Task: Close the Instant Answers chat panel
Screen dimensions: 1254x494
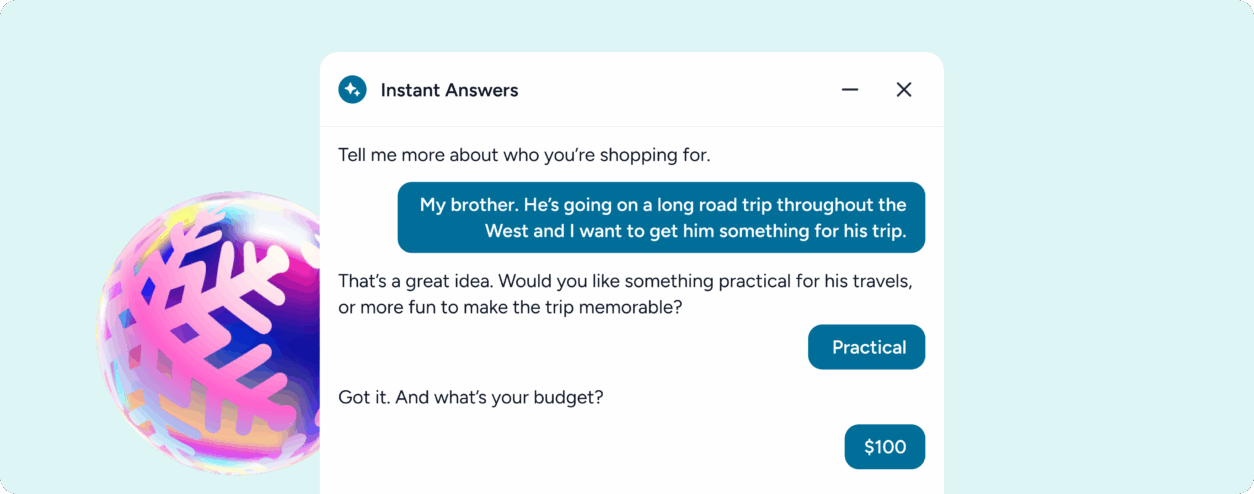Action: [904, 90]
